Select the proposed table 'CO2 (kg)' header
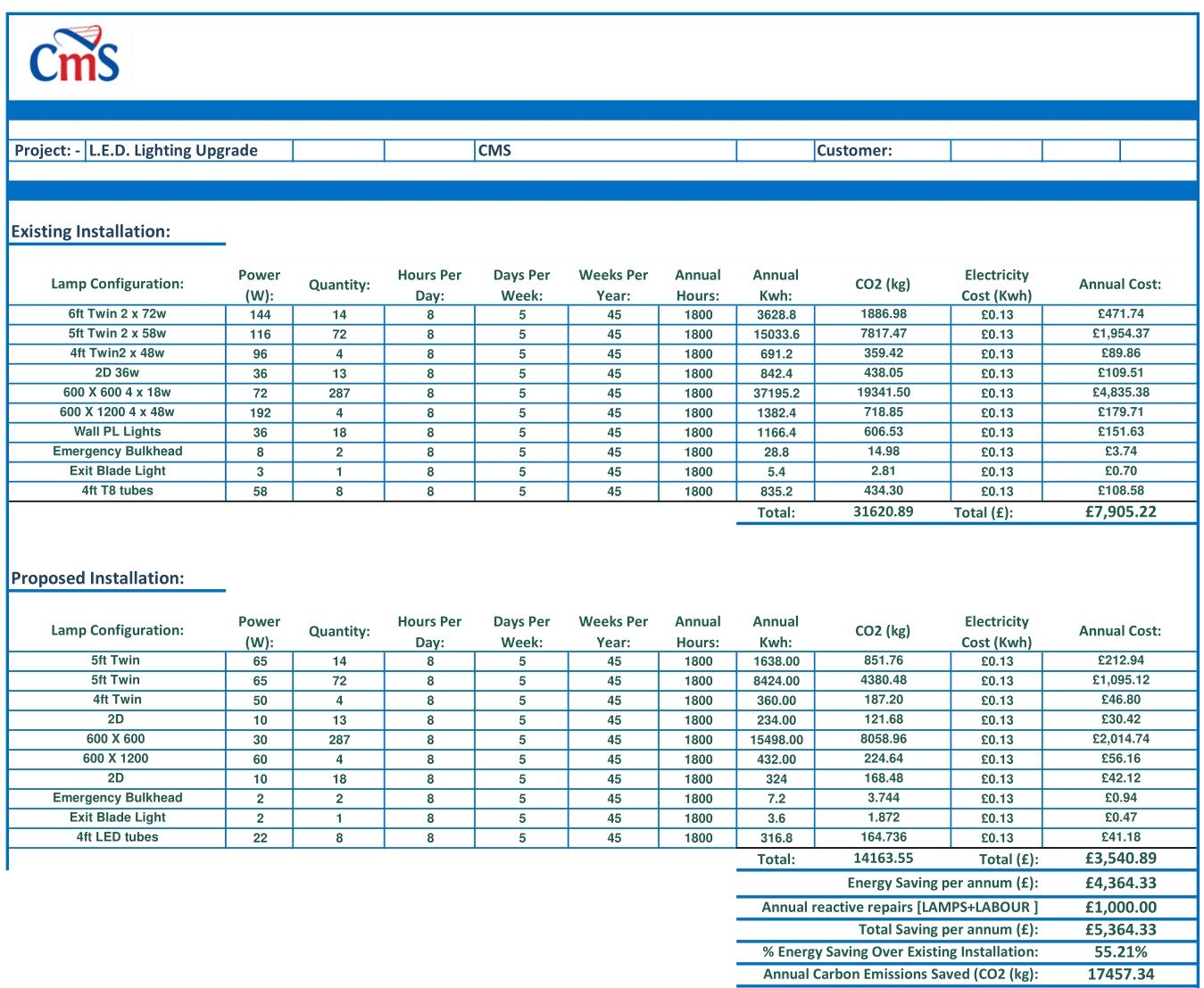Screen dimensions: 1204x988 (x=883, y=630)
